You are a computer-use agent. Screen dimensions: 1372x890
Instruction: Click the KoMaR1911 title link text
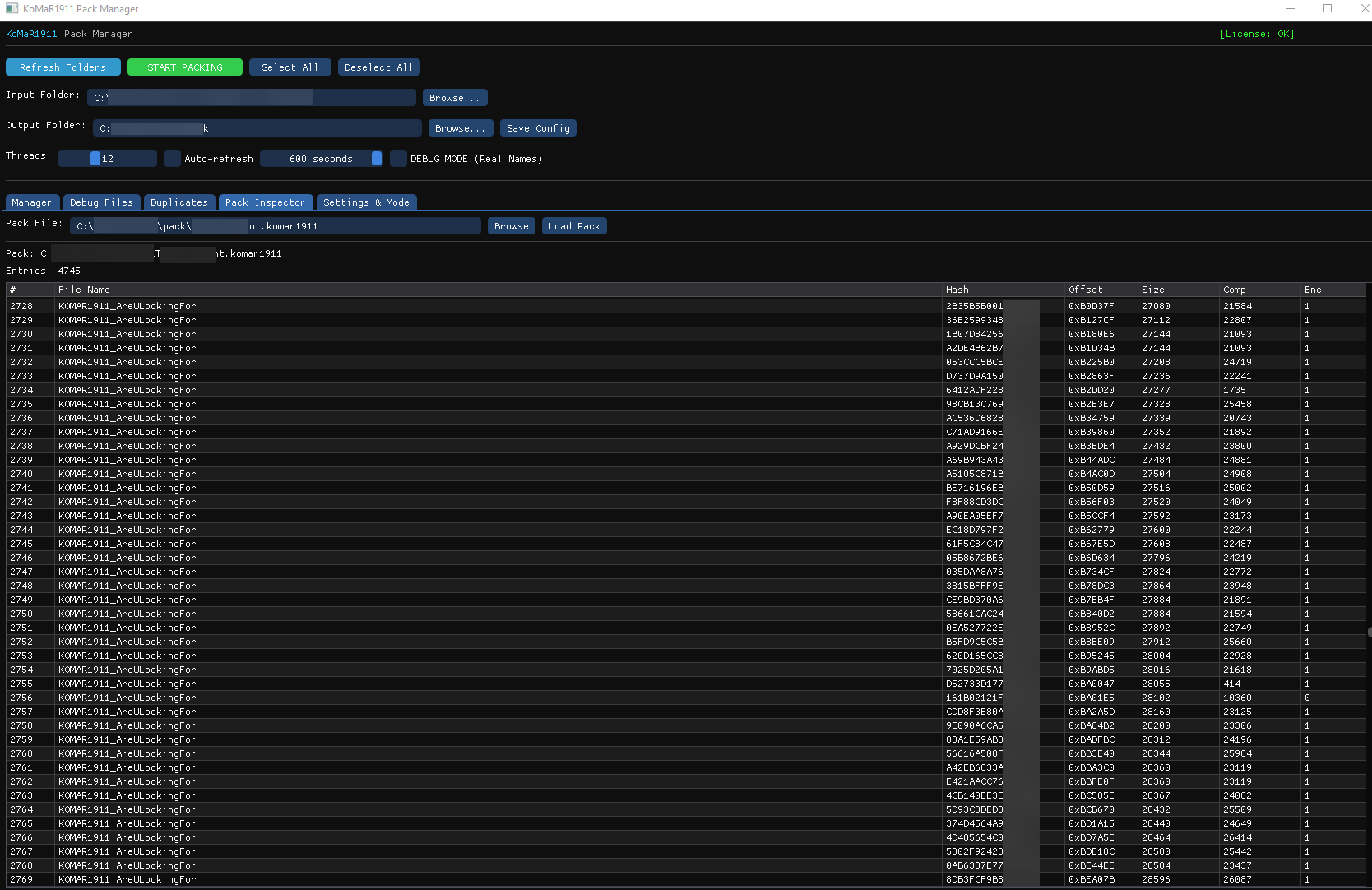pos(31,34)
